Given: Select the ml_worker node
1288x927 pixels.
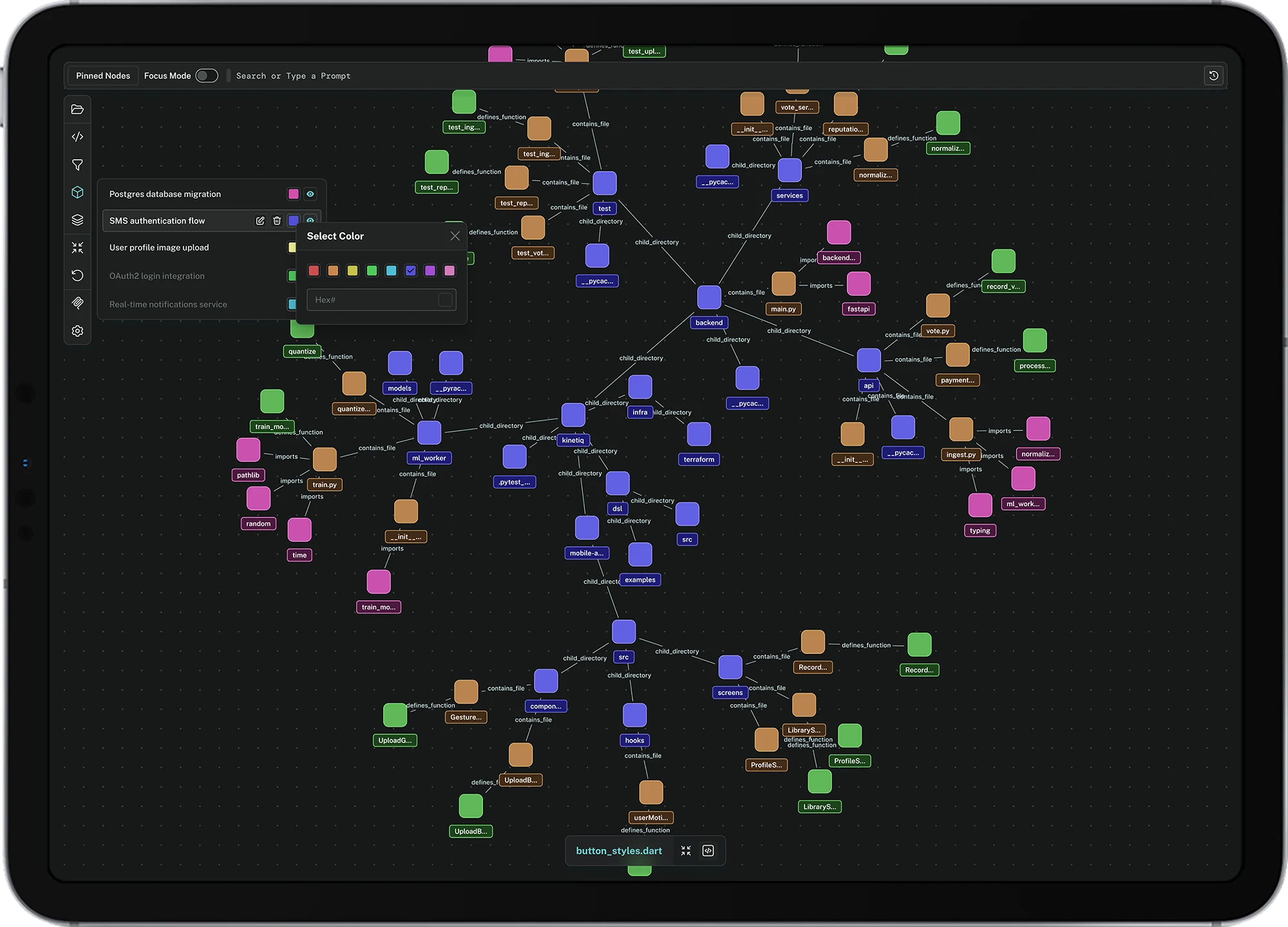Looking at the screenshot, I should pyautogui.click(x=429, y=433).
